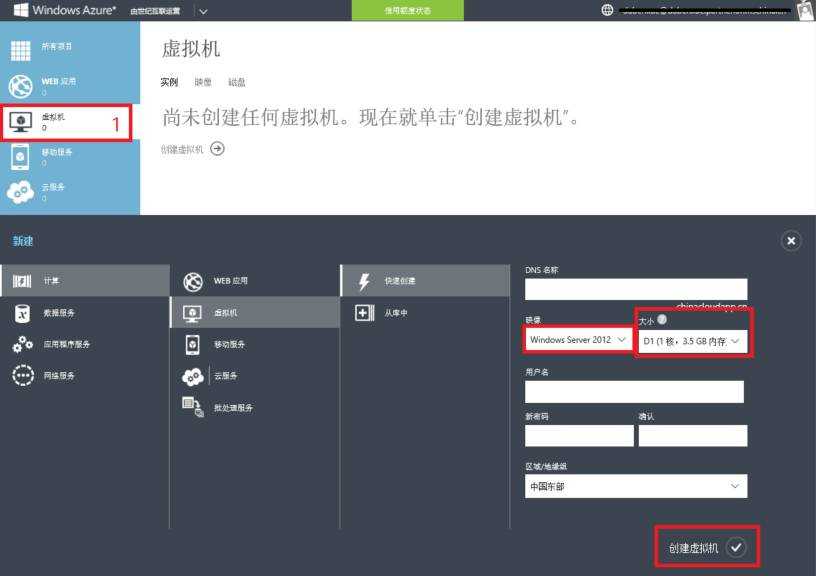Screen dimensions: 816x576
Task: Open the globe language icon
Action: (607, 10)
